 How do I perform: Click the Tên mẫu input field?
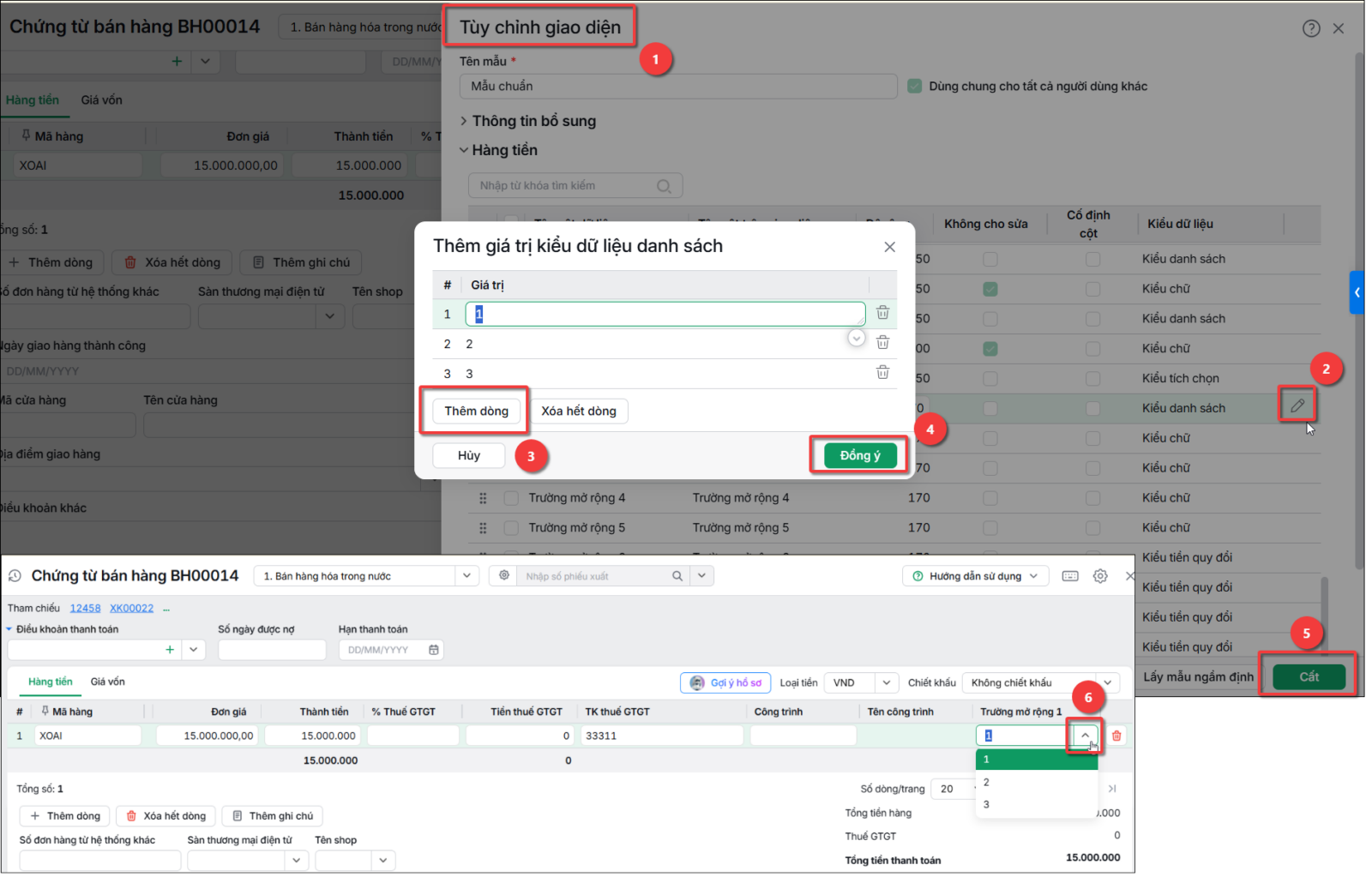coord(678,86)
